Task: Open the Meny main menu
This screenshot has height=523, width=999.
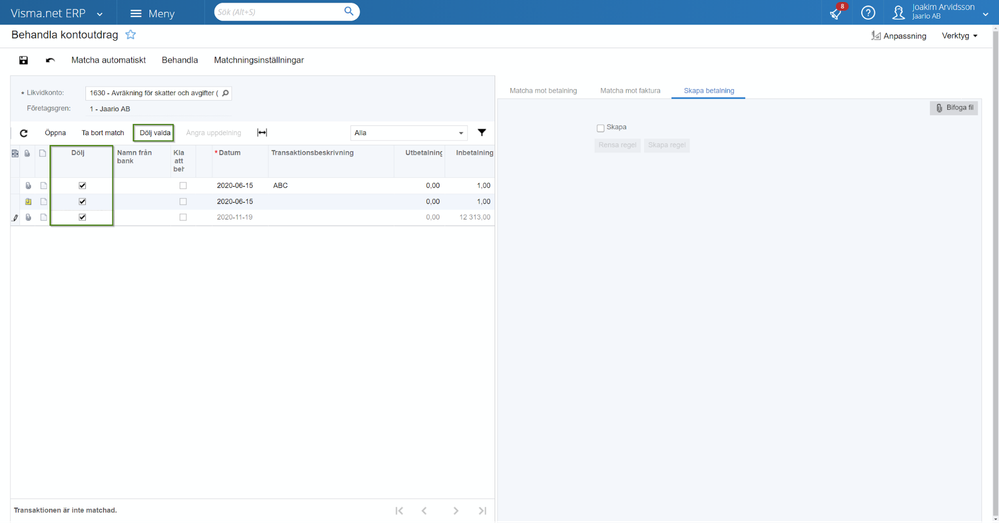Action: pos(152,13)
